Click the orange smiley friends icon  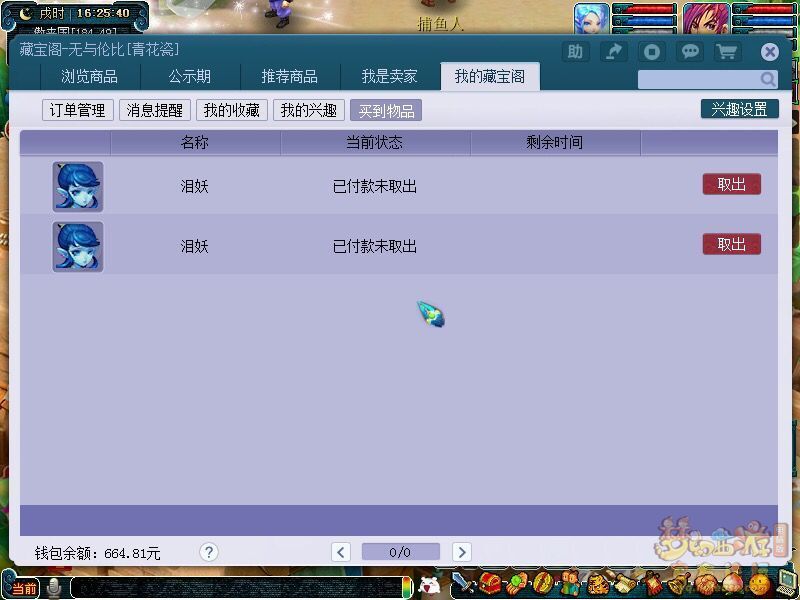coord(760,583)
